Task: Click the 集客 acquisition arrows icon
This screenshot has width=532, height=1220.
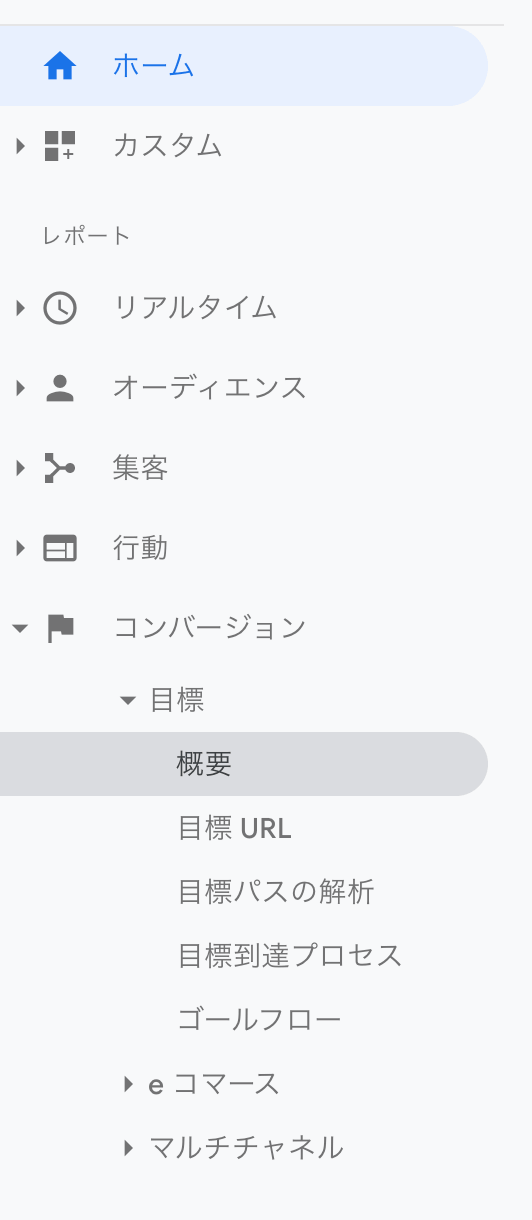Action: pos(60,468)
